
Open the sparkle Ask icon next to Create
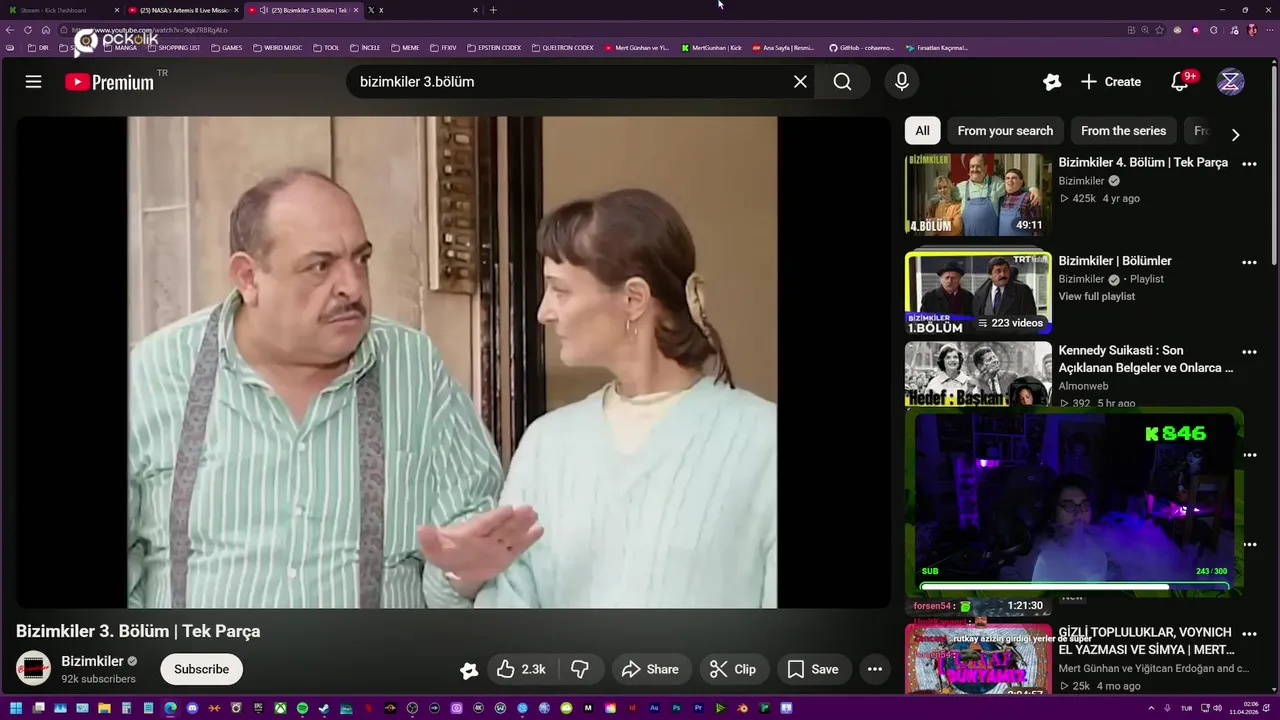[x=1052, y=82]
